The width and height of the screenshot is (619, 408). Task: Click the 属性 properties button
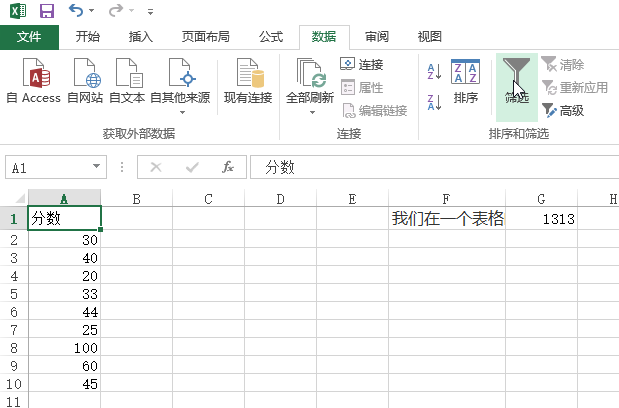click(362, 88)
